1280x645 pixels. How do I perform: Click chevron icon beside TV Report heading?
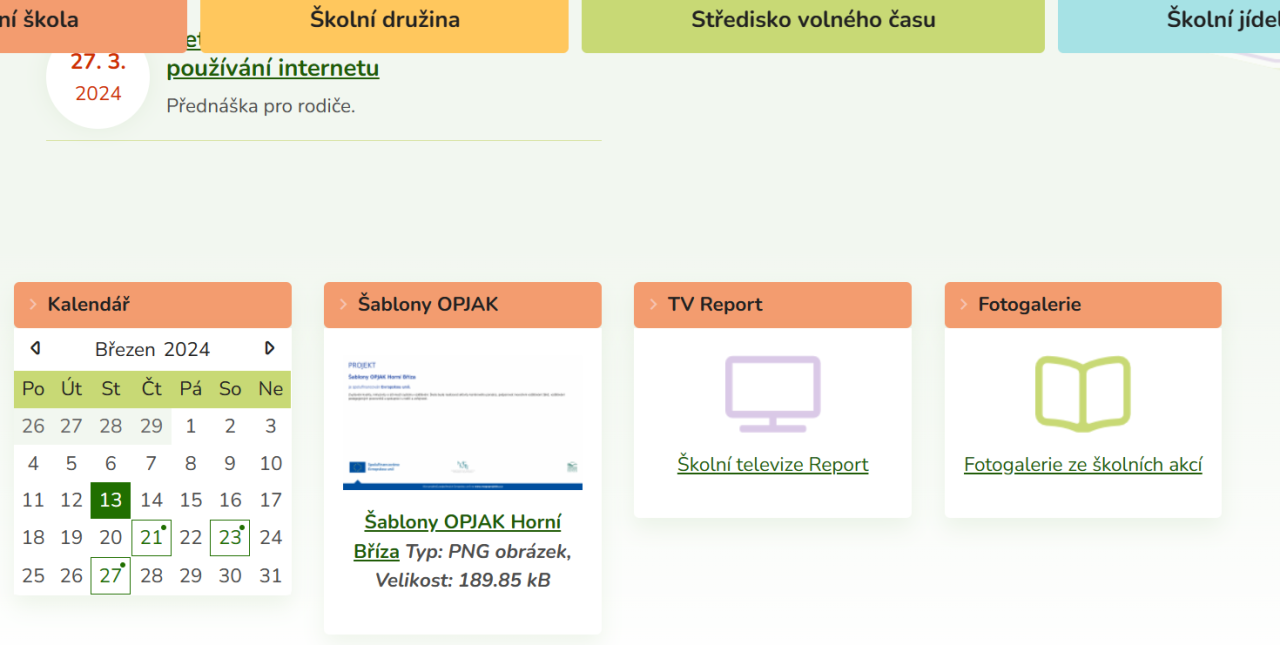point(653,305)
